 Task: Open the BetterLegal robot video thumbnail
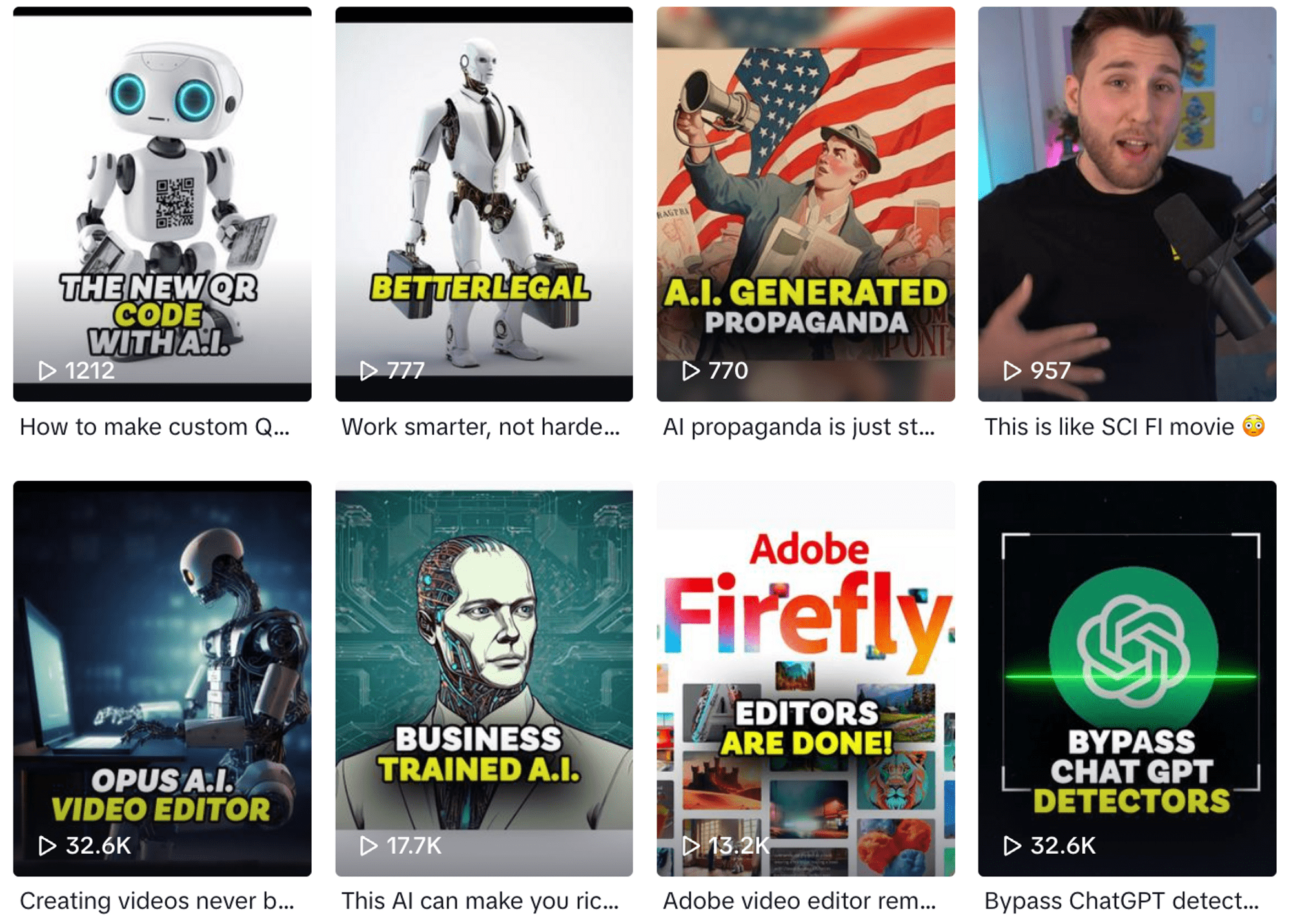pos(484,204)
